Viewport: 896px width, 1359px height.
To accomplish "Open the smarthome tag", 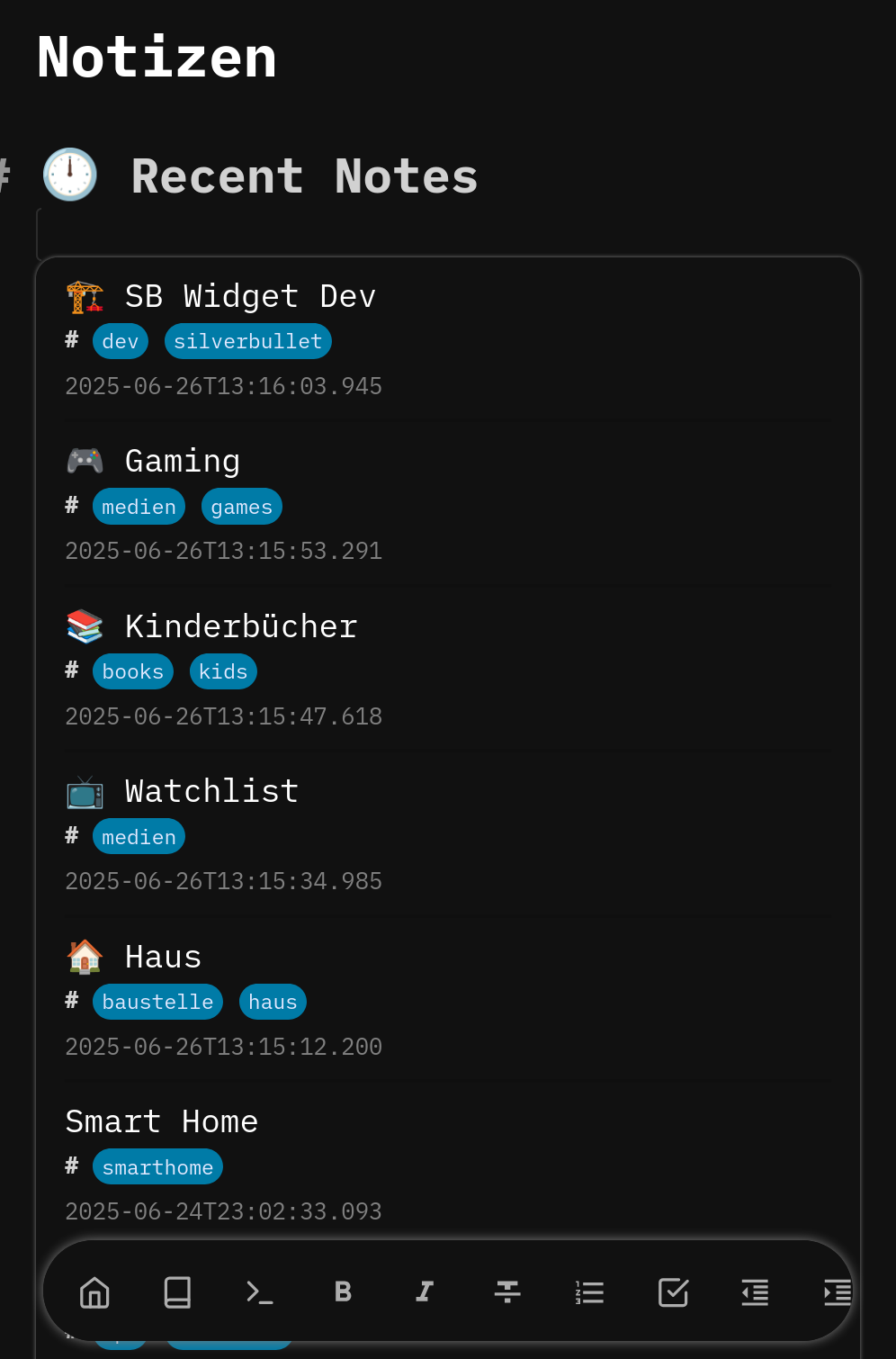I will (x=157, y=1167).
